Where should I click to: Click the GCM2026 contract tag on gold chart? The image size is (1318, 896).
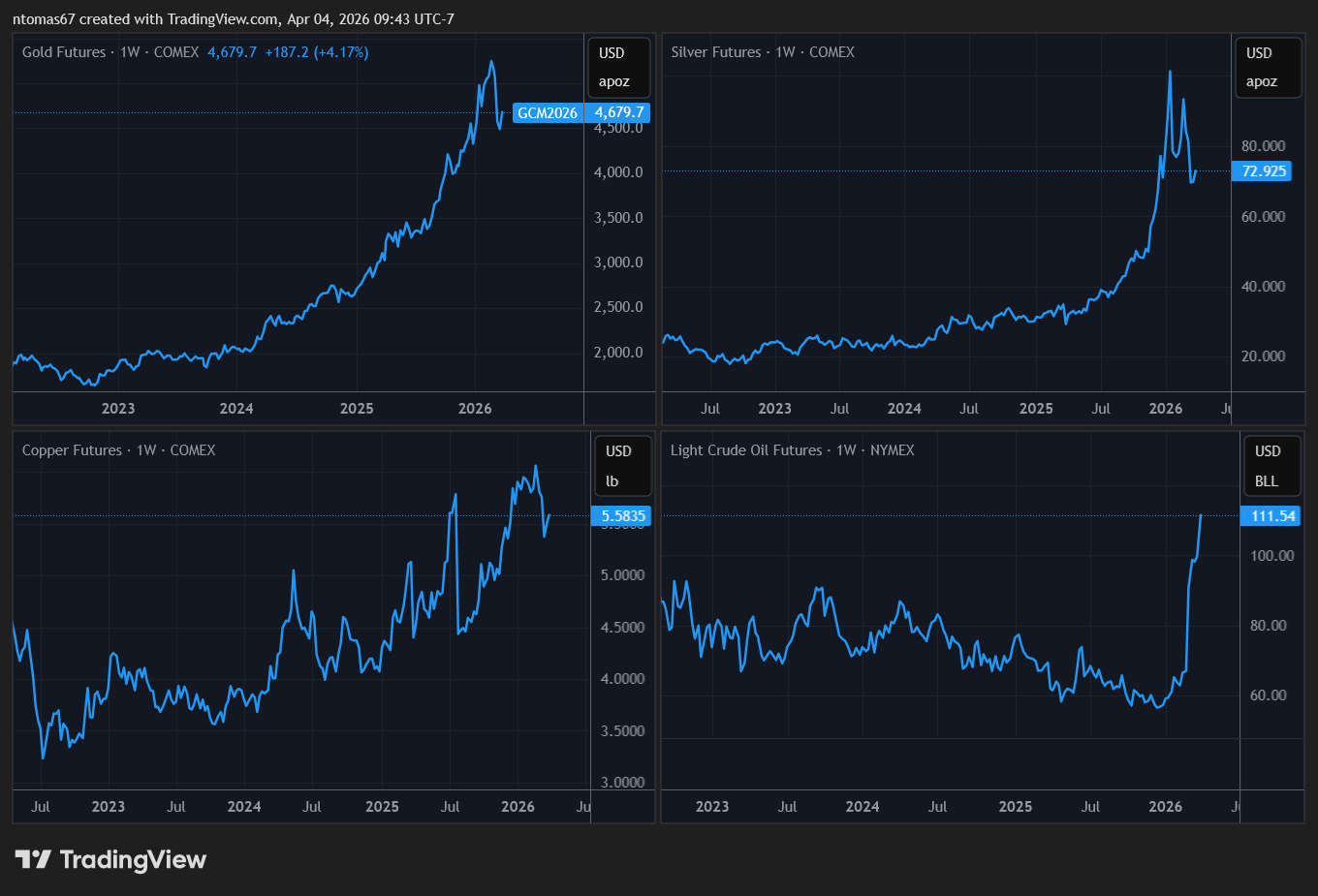[x=548, y=113]
